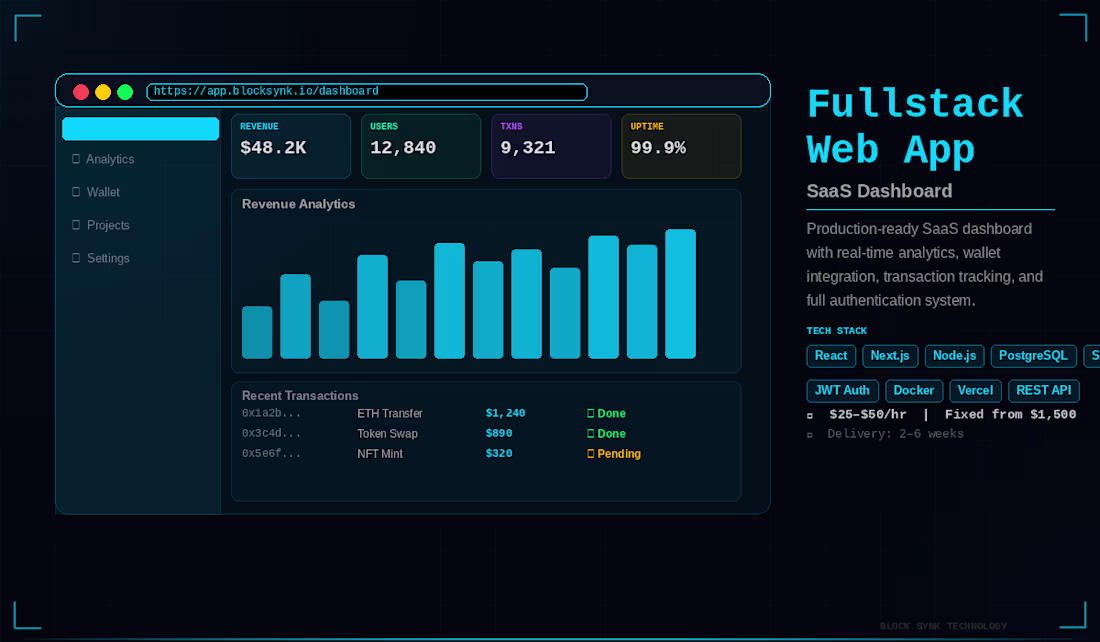
Task: Click the yellow minimize window dot
Action: coord(103,92)
